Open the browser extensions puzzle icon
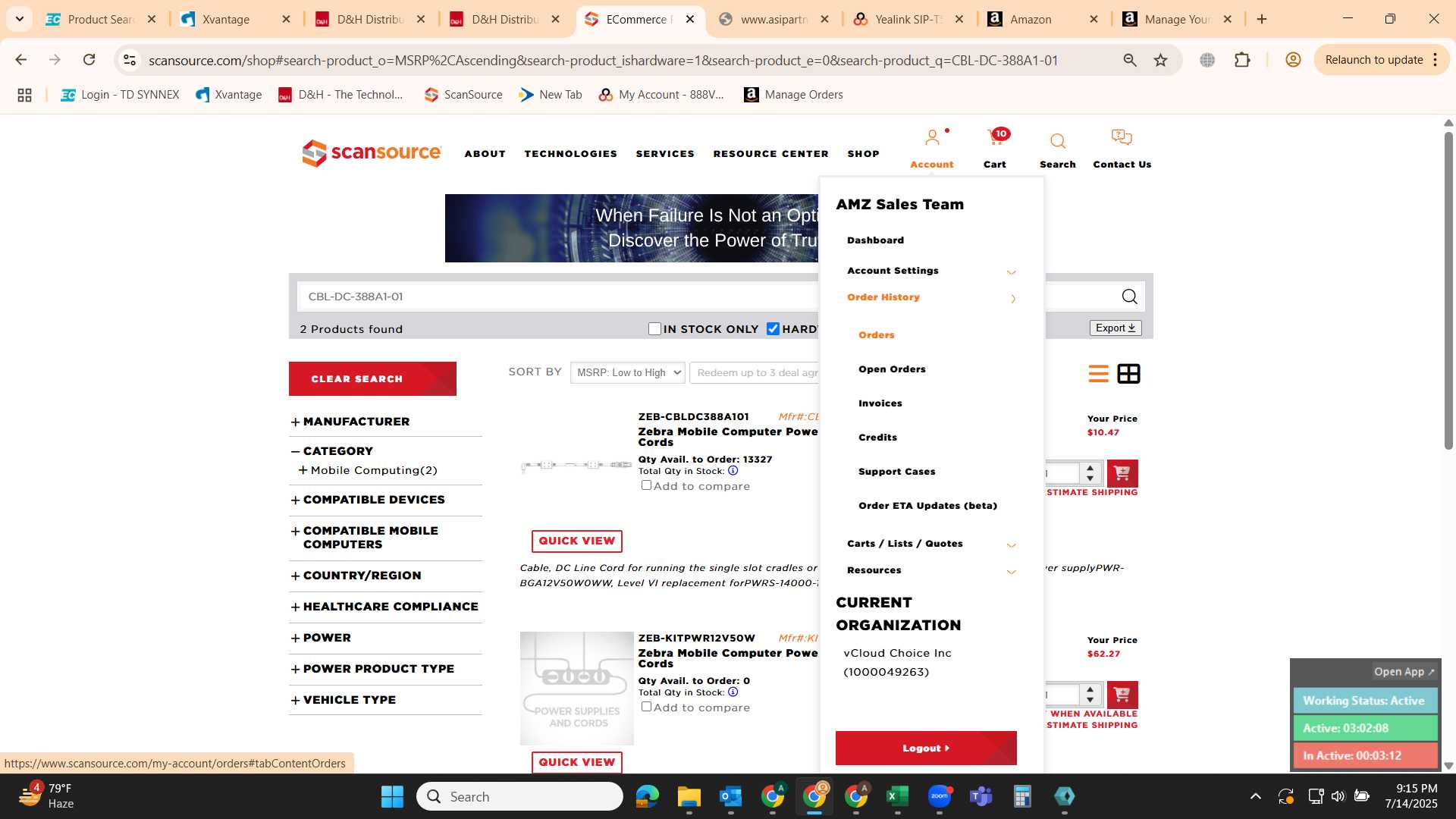Viewport: 1456px width, 819px height. tap(1242, 60)
